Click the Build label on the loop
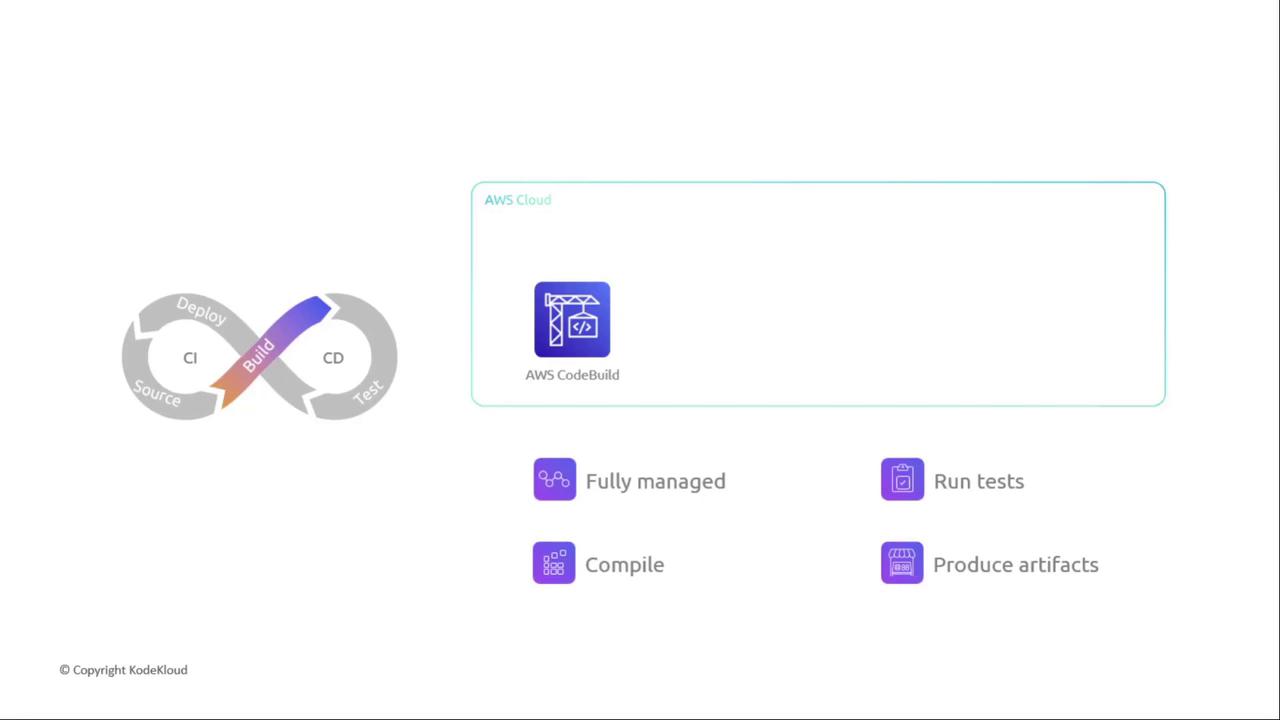 258,356
